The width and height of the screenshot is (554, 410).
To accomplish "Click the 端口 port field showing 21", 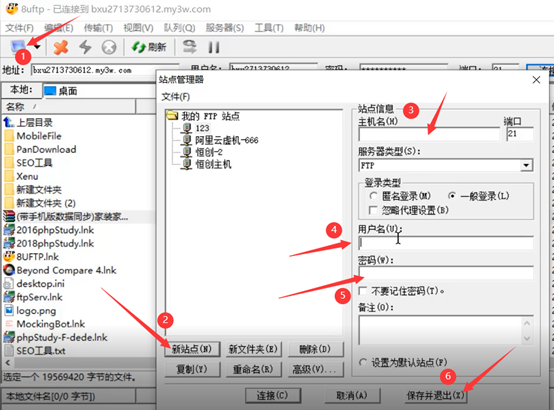I will 520,134.
